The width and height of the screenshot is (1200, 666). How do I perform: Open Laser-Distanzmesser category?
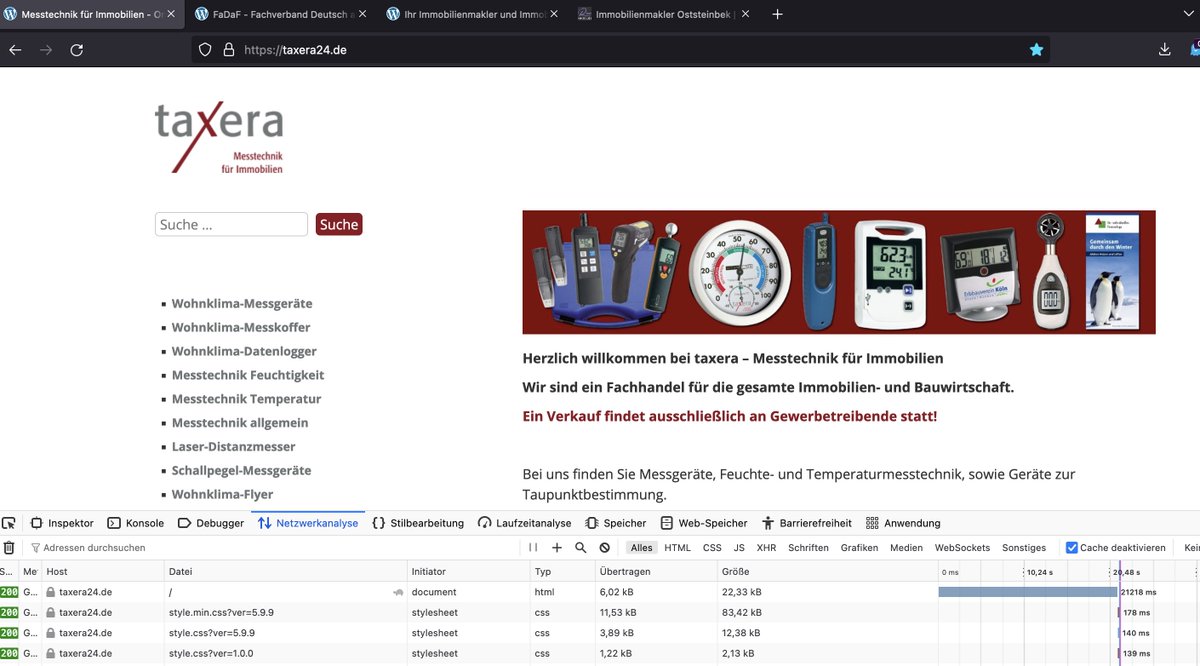[x=234, y=447]
